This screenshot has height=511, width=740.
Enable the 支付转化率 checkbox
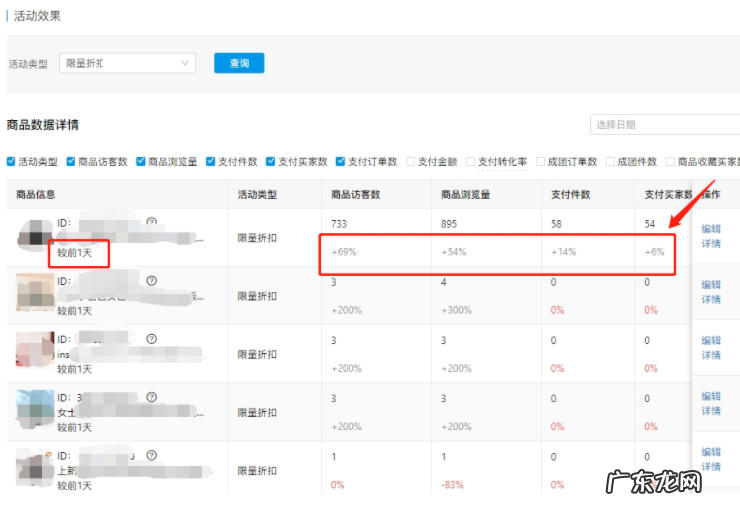tap(470, 162)
